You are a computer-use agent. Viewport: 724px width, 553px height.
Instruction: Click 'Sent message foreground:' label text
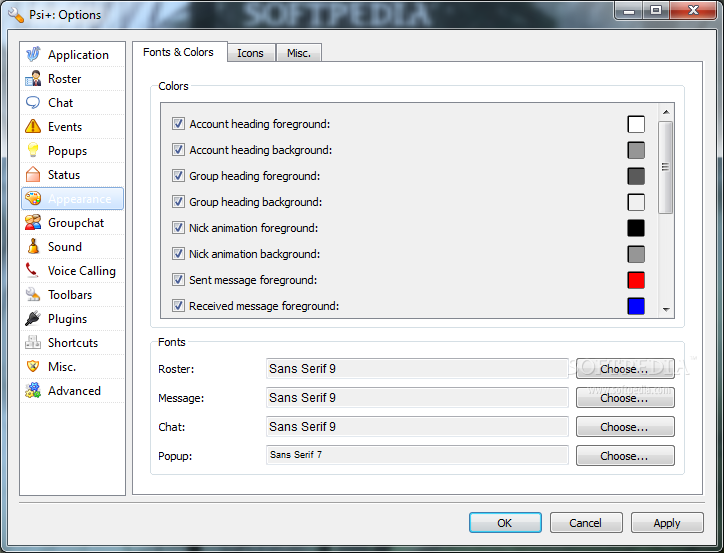tap(253, 280)
